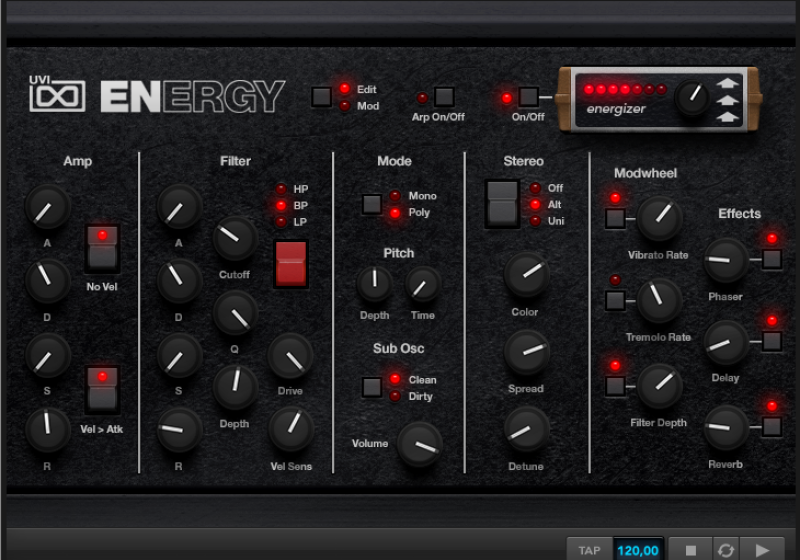The image size is (800, 560).
Task: Switch the Mono/Poly mode button
Action: pos(371,204)
